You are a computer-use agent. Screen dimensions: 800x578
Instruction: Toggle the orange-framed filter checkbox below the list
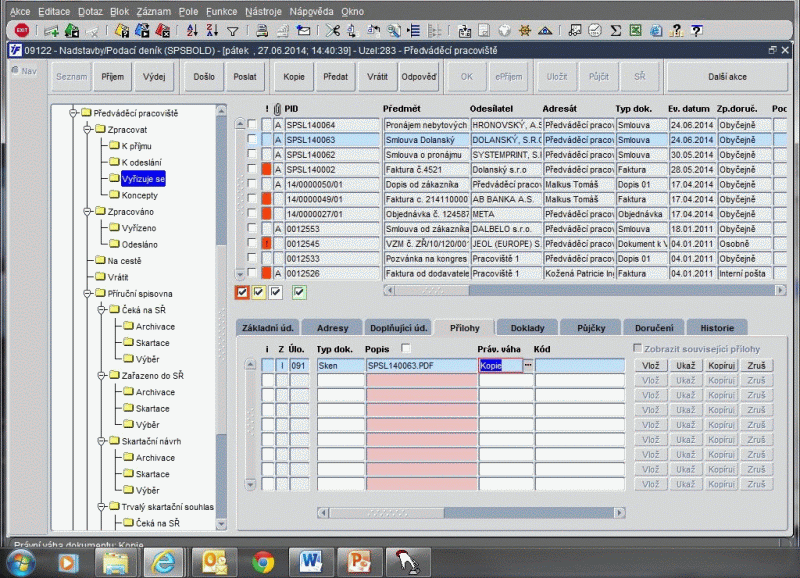tap(242, 292)
